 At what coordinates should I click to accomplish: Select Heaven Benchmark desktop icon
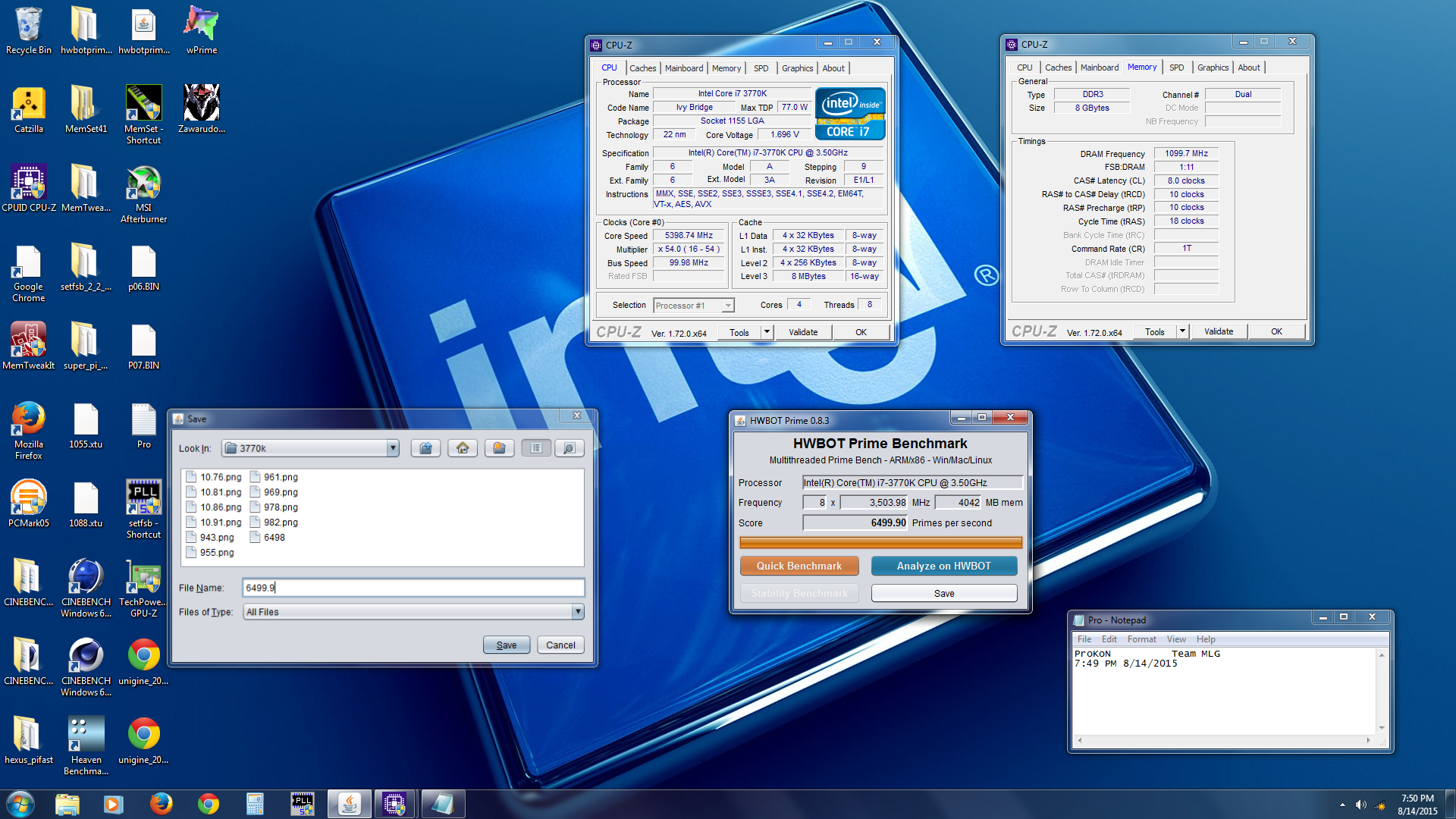tap(86, 745)
